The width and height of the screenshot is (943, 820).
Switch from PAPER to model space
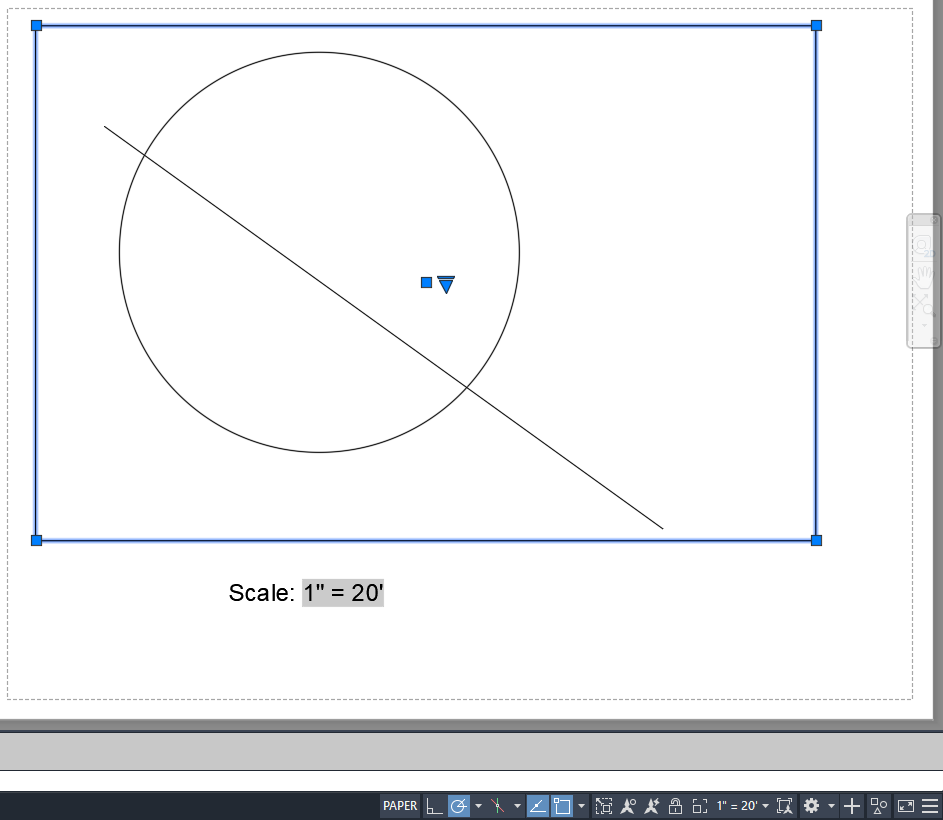(x=400, y=806)
